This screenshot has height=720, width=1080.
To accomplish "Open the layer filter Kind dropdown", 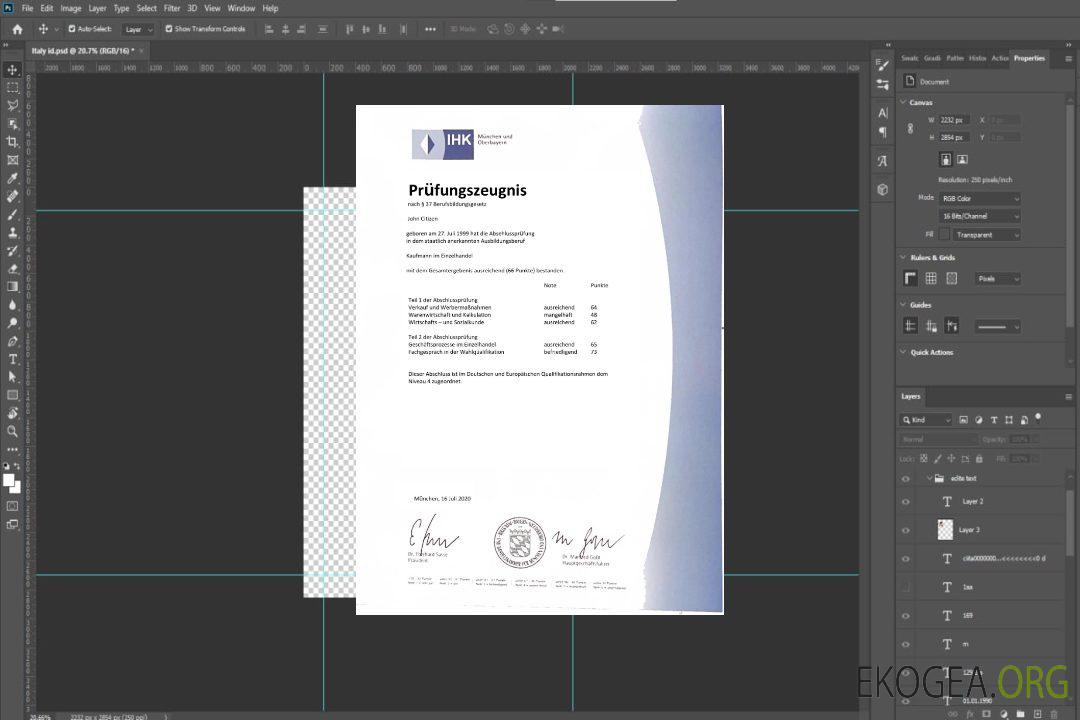I will [x=926, y=420].
